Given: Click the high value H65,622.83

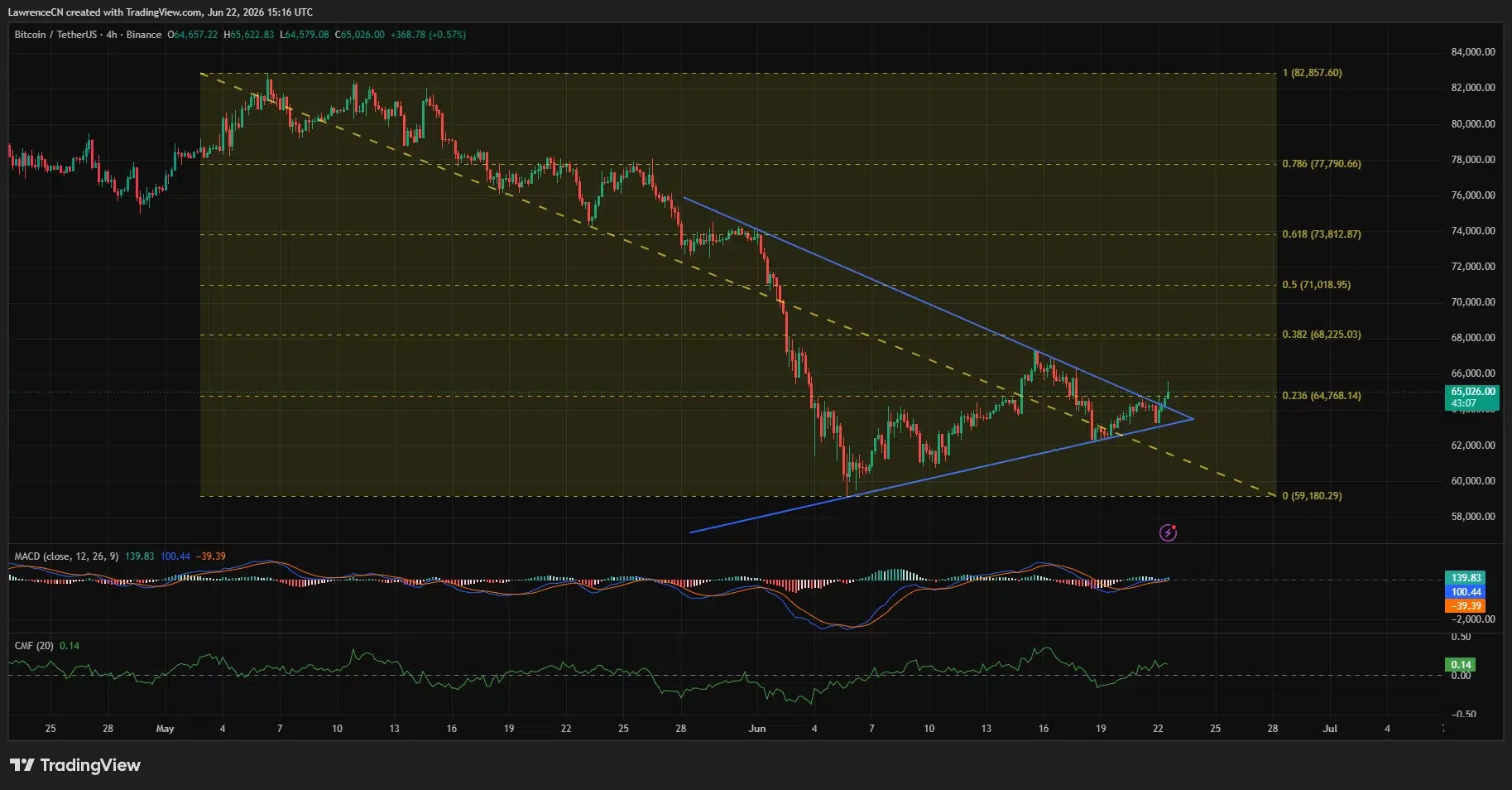Looking at the screenshot, I should [x=248, y=35].
